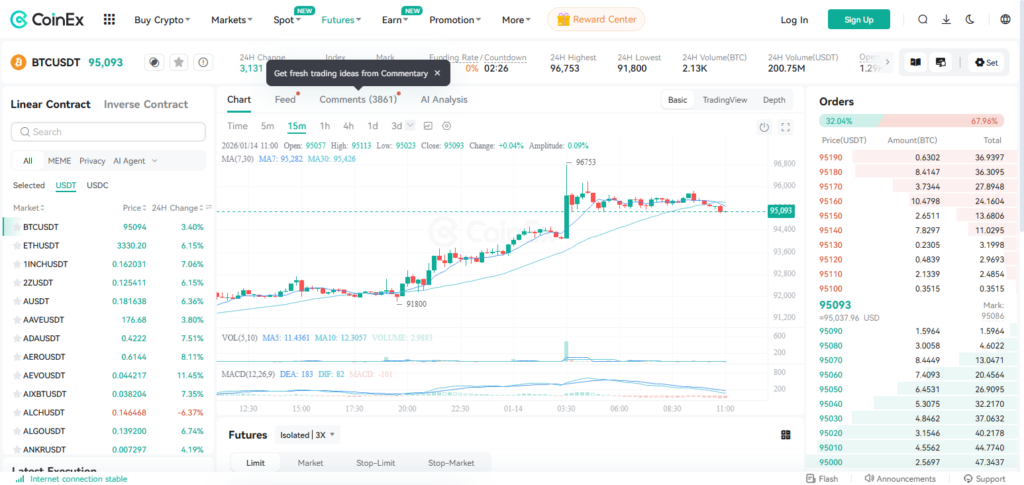Open Announcements in the status bar
Image resolution: width=1024 pixels, height=485 pixels.
tap(900, 479)
